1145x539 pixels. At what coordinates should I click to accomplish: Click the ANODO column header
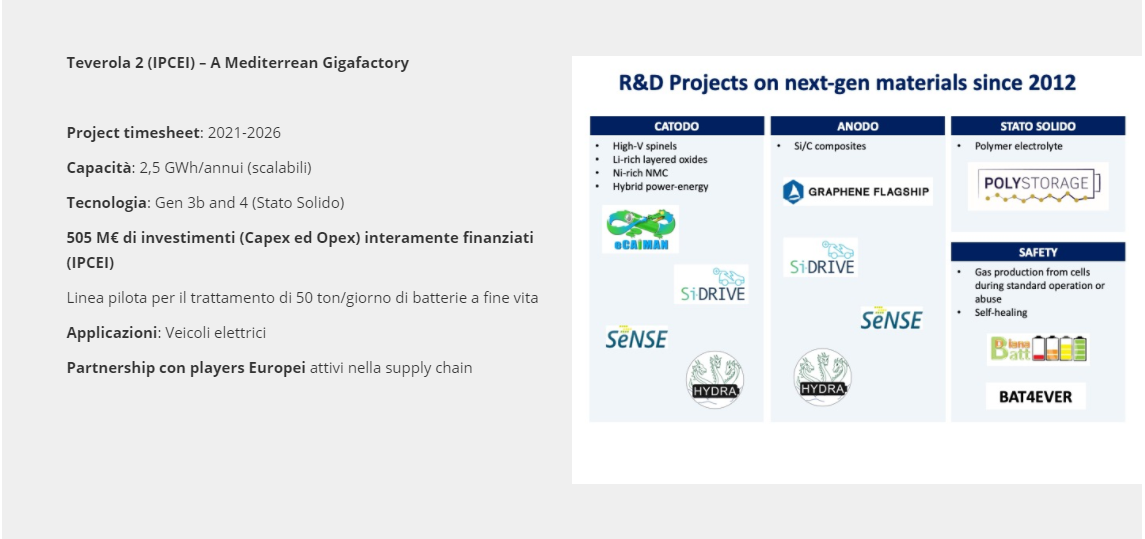click(x=857, y=126)
